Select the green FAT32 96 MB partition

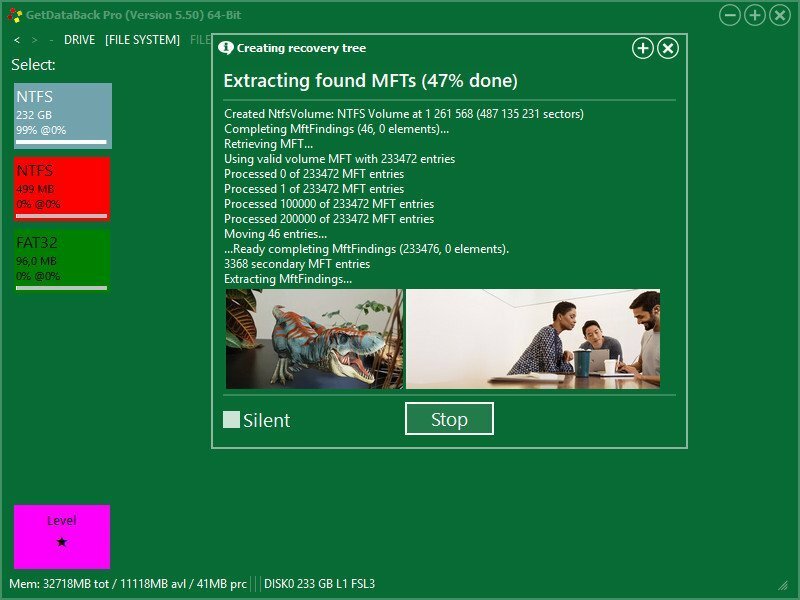[x=60, y=260]
